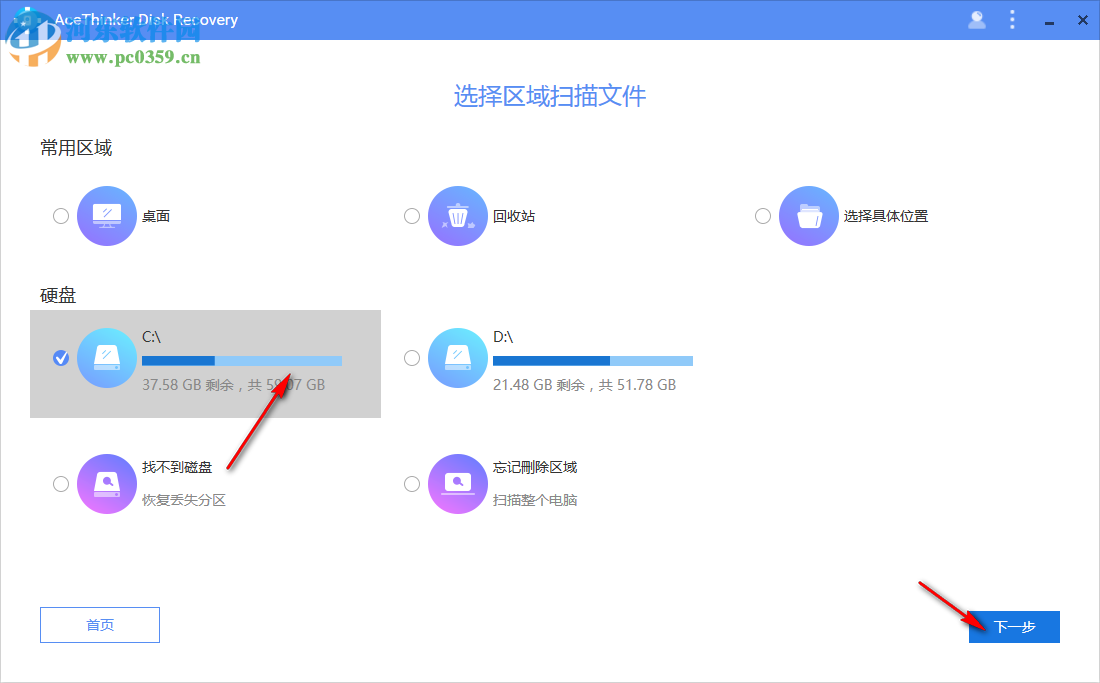Choose the 选择具体位置 radio option

point(763,215)
